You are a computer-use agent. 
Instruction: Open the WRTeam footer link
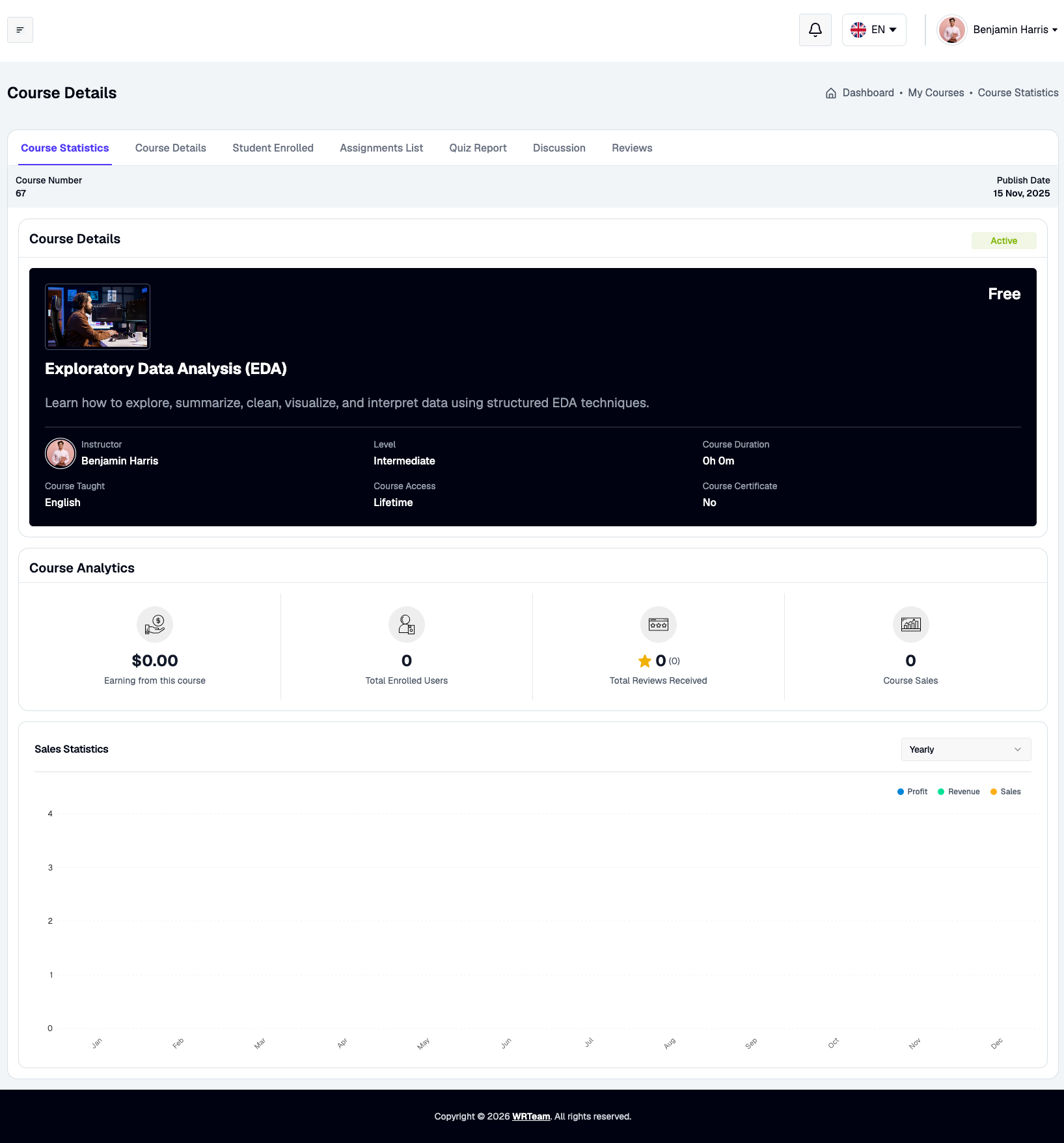[531, 1117]
